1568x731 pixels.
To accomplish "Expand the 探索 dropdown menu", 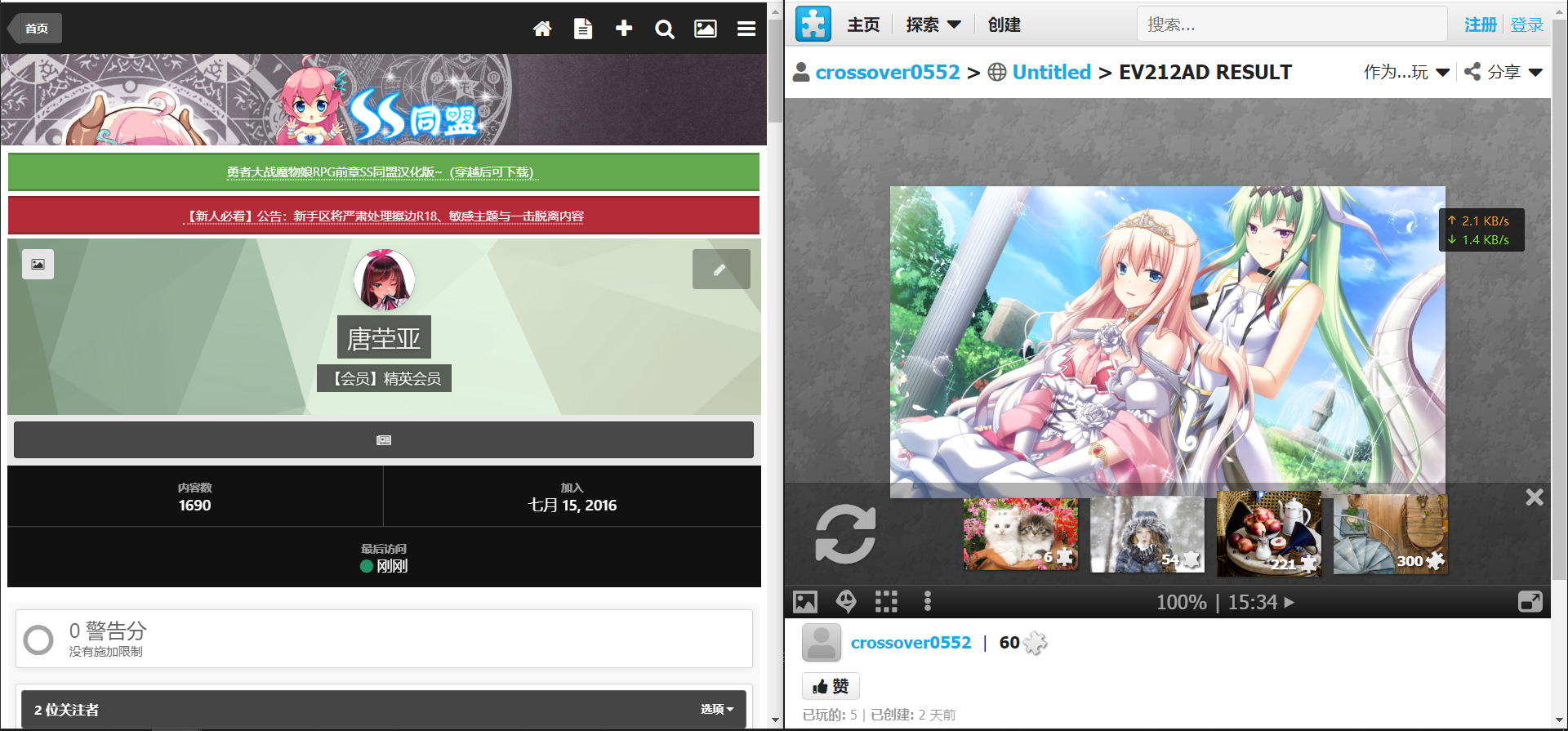I will point(933,25).
